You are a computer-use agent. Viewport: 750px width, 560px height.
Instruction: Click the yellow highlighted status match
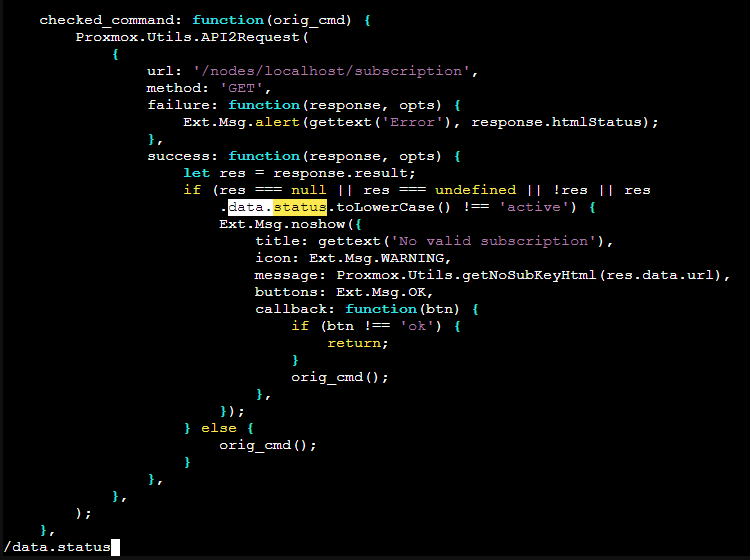pos(300,207)
